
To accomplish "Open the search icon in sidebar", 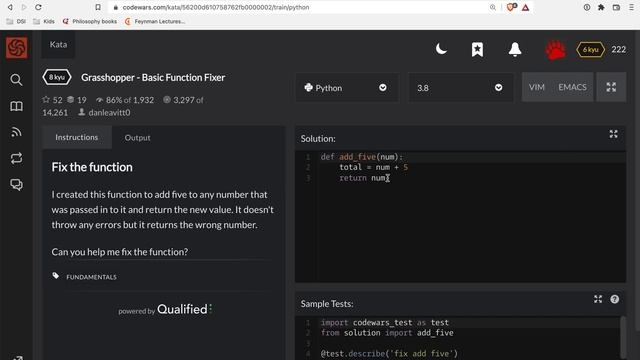I will pos(16,80).
